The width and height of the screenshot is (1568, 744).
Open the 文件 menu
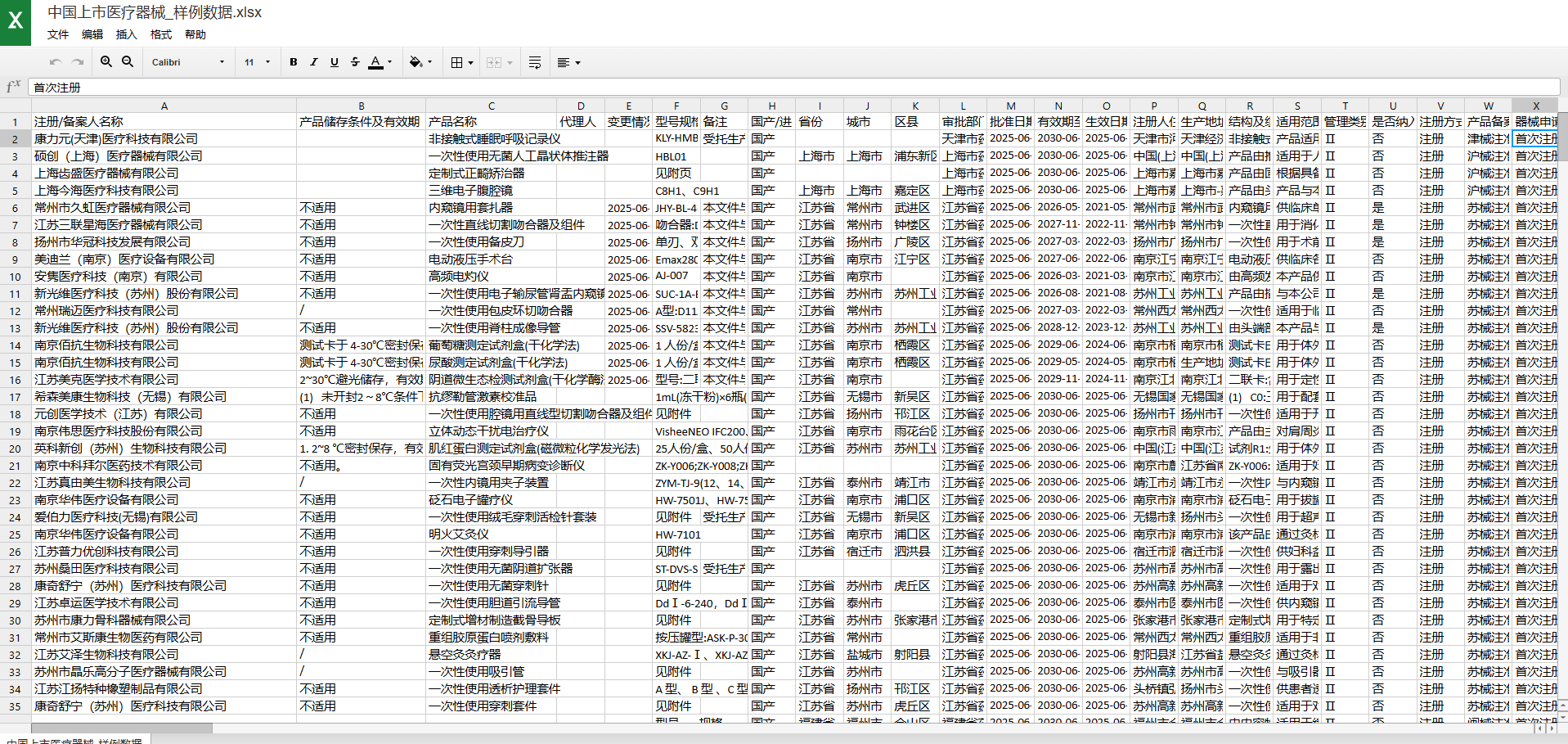coord(58,34)
